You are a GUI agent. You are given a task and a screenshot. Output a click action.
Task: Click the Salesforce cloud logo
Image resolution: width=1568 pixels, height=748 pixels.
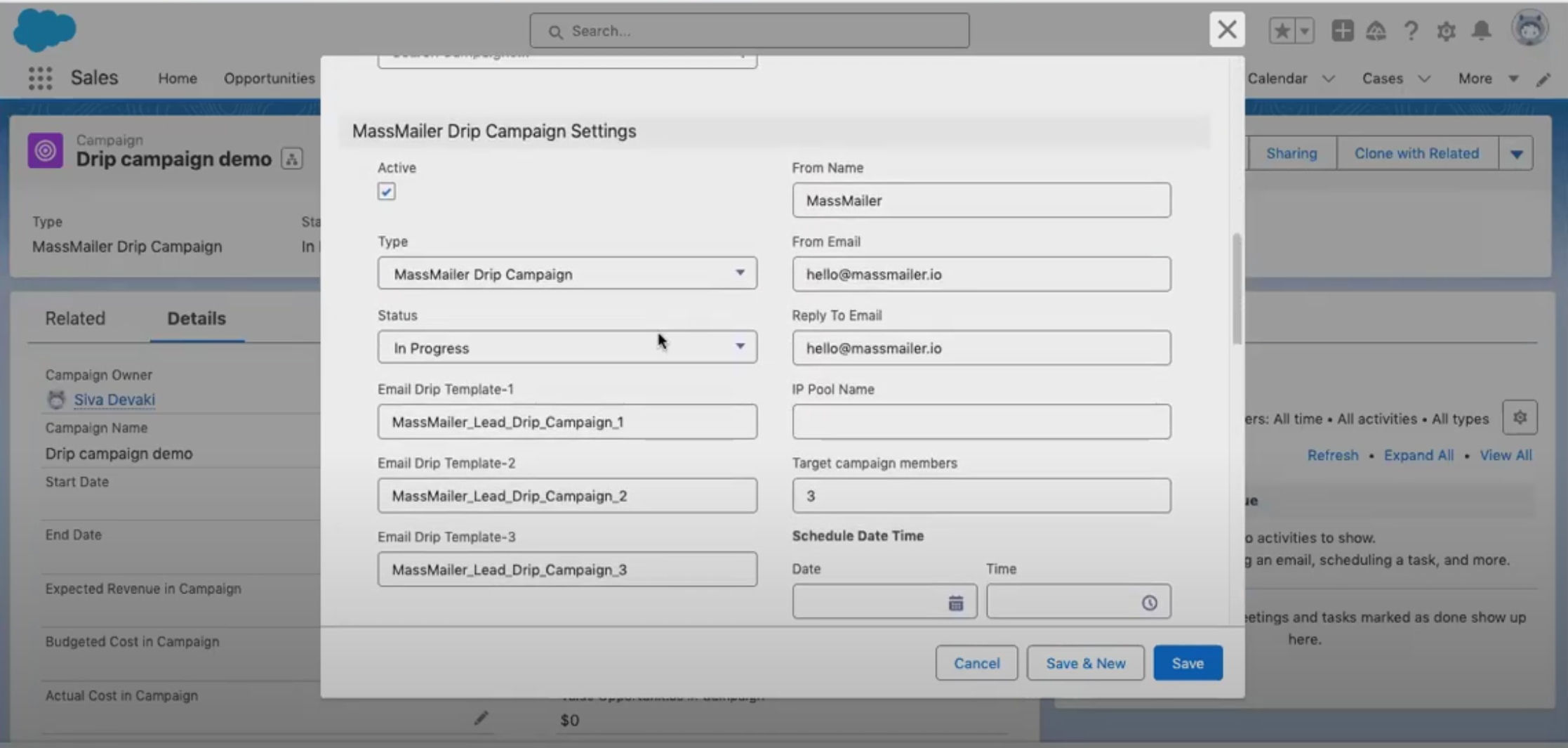click(44, 30)
